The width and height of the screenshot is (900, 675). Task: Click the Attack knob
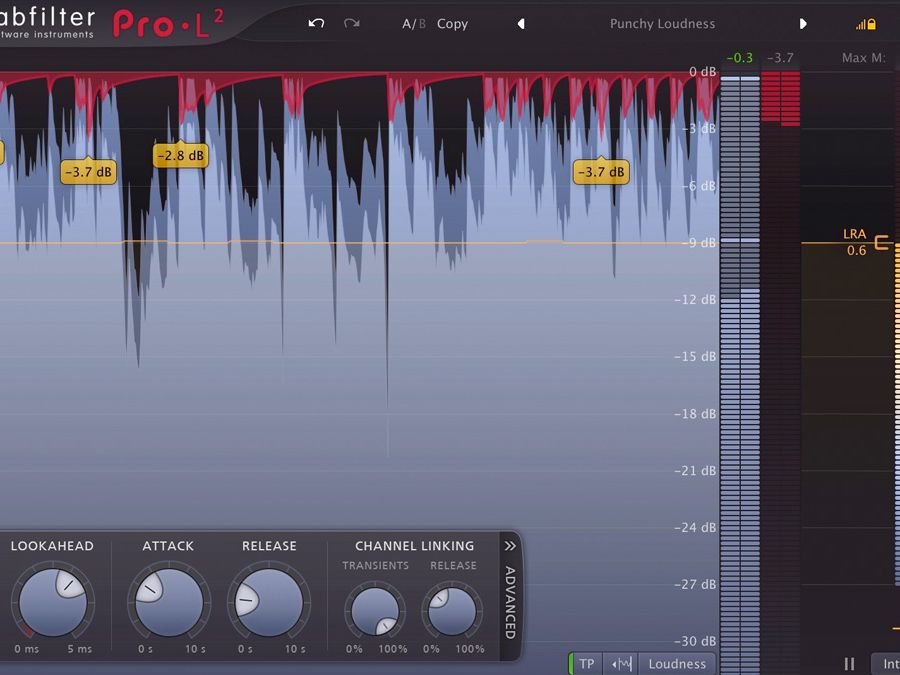pyautogui.click(x=169, y=602)
